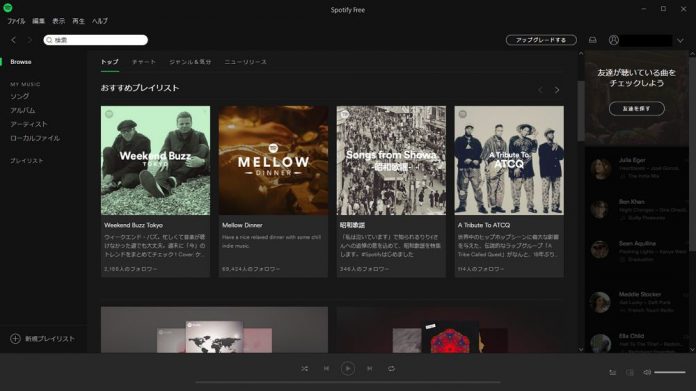696x391 pixels.
Task: Open A Tribute To ATCQ cover
Action: [x=509, y=160]
